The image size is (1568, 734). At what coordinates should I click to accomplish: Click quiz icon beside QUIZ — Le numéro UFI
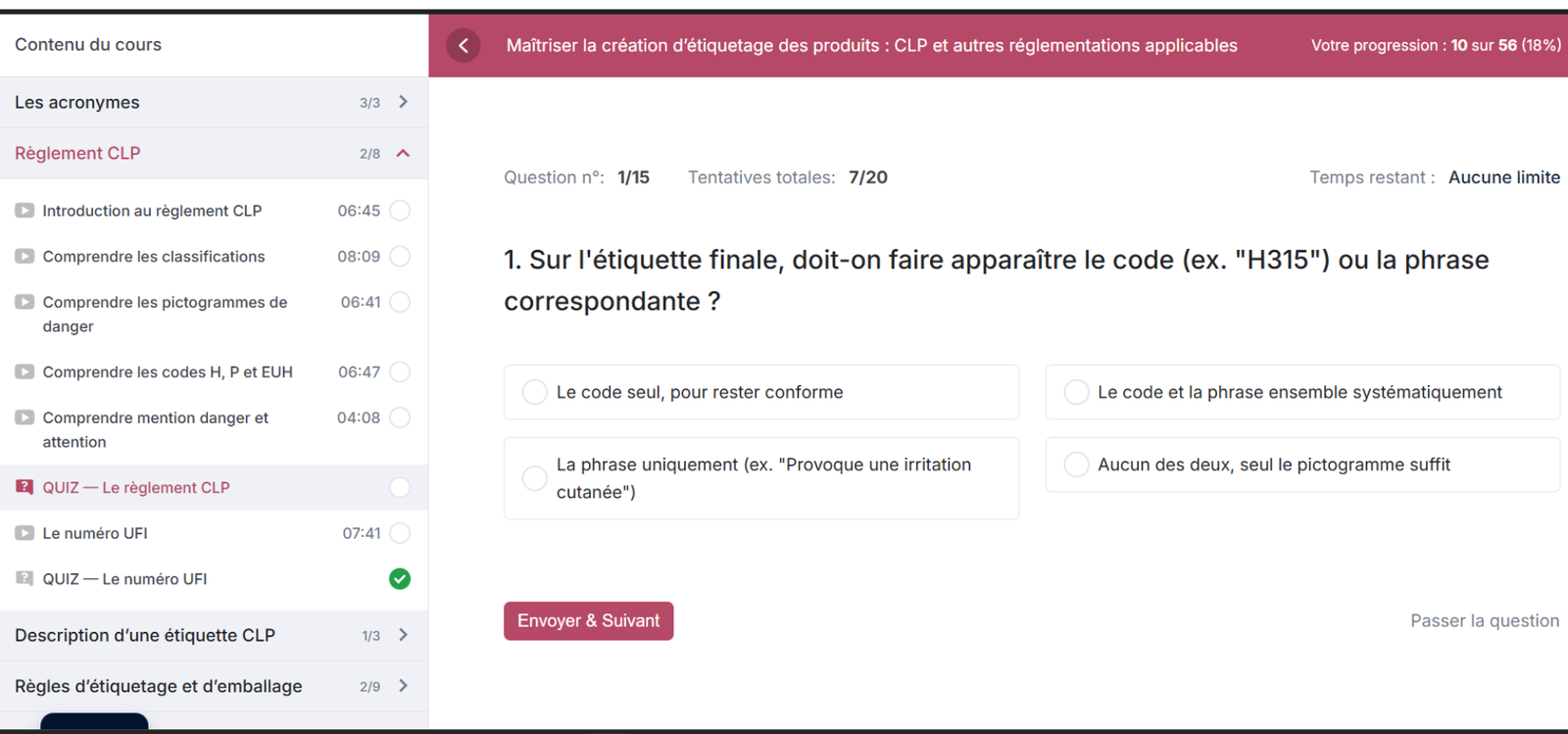(24, 579)
